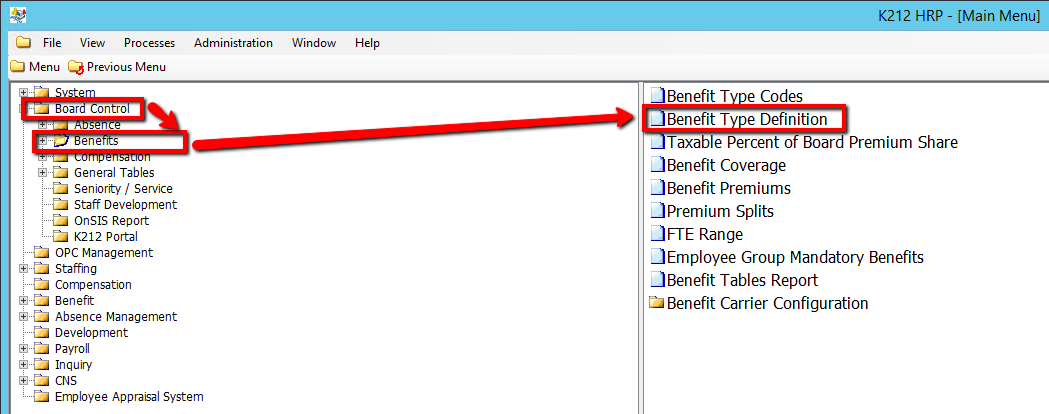The width and height of the screenshot is (1049, 414).
Task: Select the FTE Range document icon
Action: [x=657, y=235]
